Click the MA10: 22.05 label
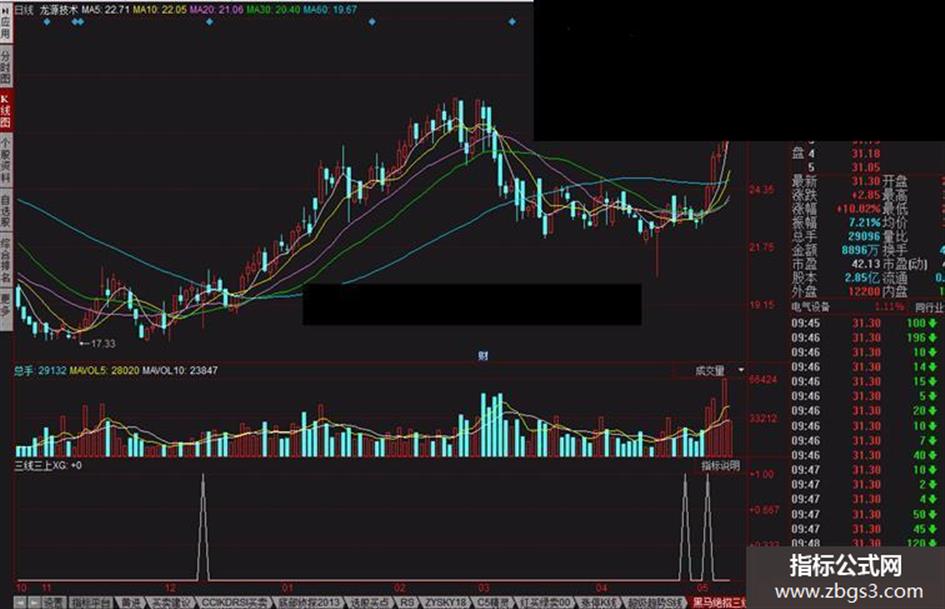Screen dimensions: 945x609 [160, 10]
